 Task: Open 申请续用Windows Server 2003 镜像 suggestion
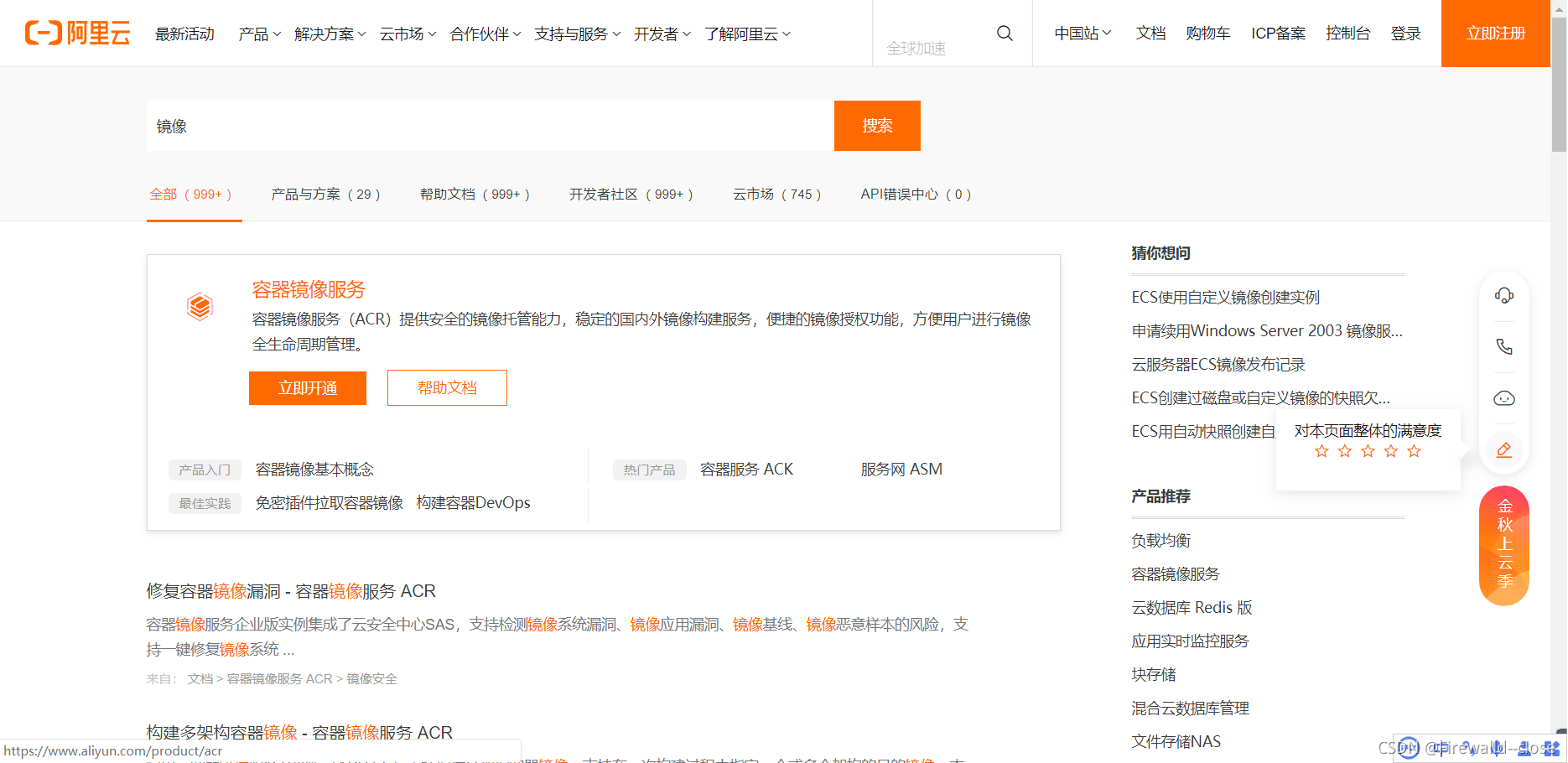click(1267, 331)
